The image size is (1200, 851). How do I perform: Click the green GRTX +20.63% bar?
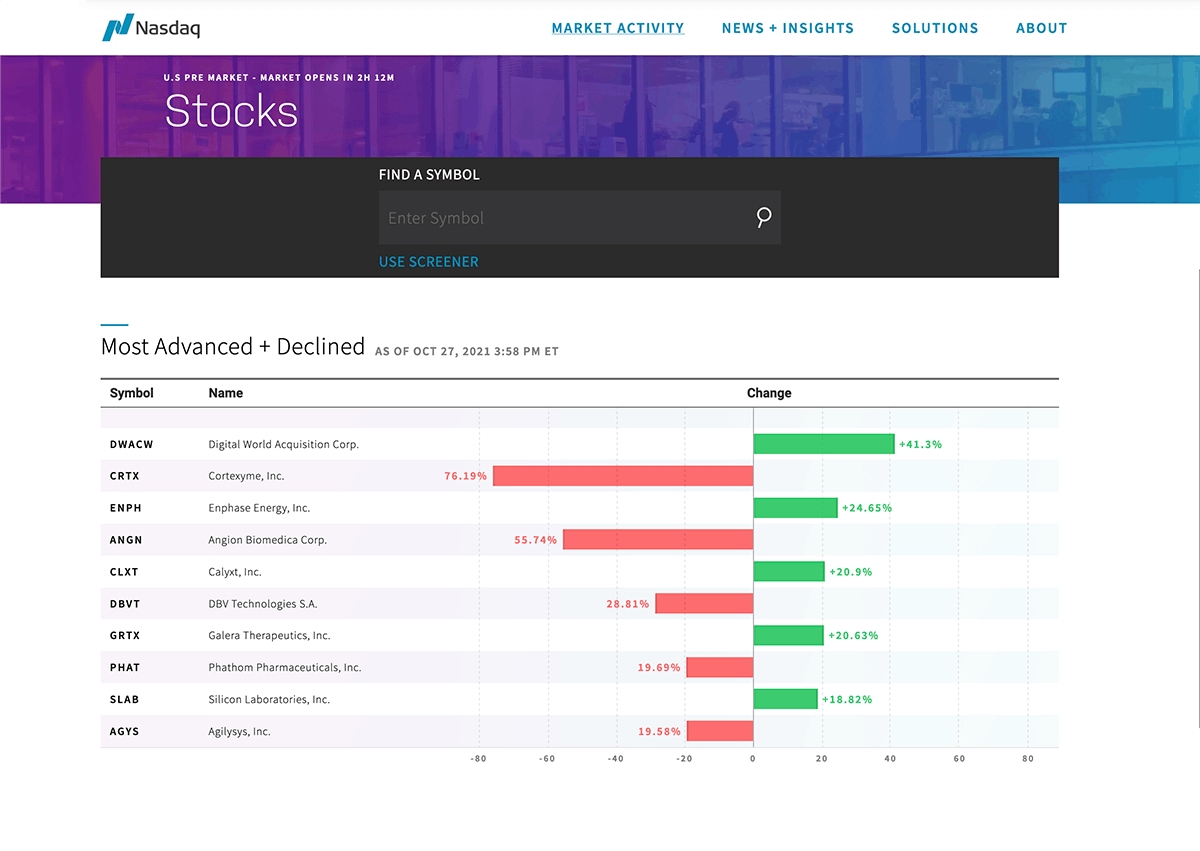(x=789, y=635)
